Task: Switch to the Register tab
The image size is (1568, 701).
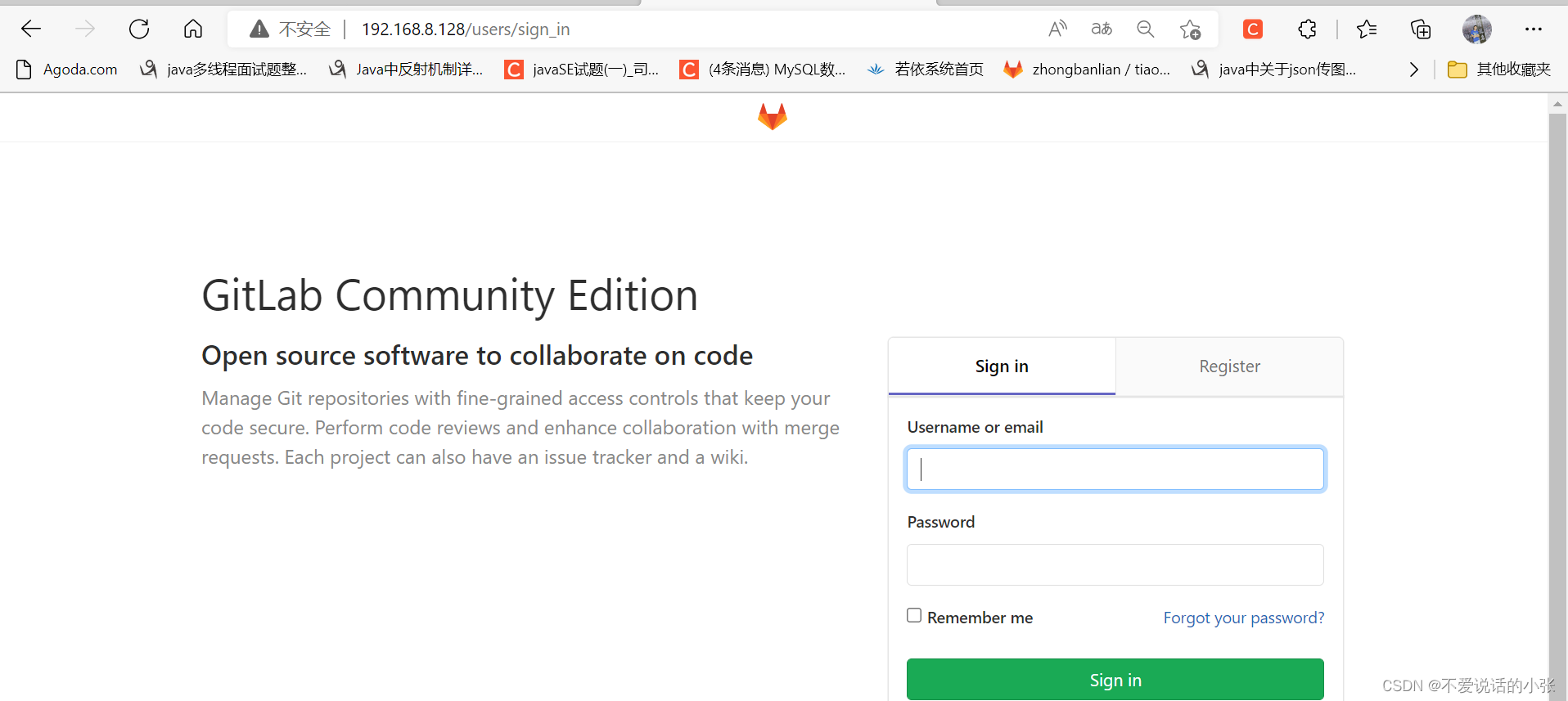Action: click(x=1229, y=366)
